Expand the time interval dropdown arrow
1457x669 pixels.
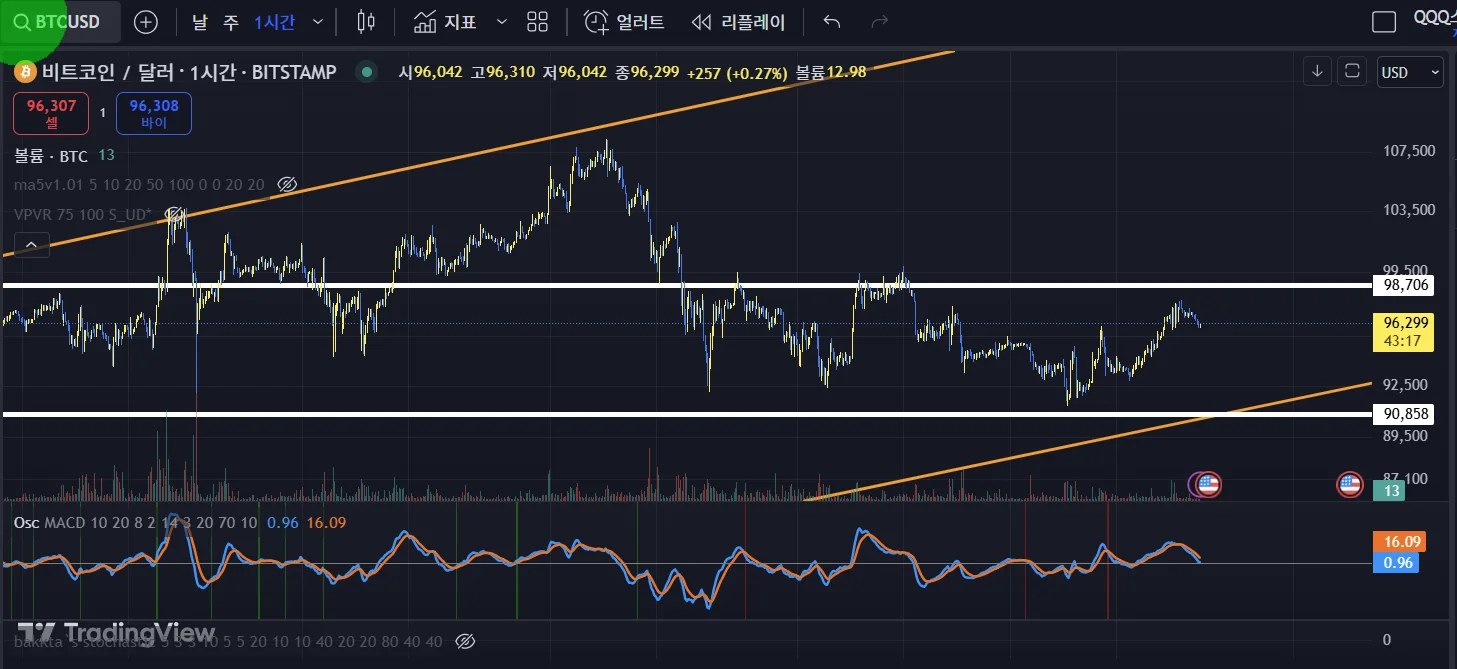click(318, 22)
